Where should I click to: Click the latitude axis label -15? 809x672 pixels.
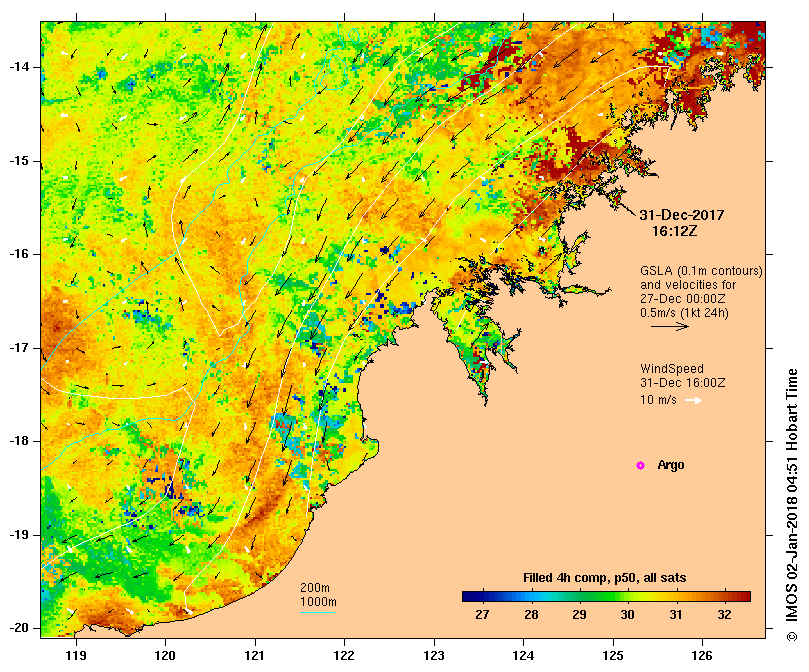coord(18,161)
